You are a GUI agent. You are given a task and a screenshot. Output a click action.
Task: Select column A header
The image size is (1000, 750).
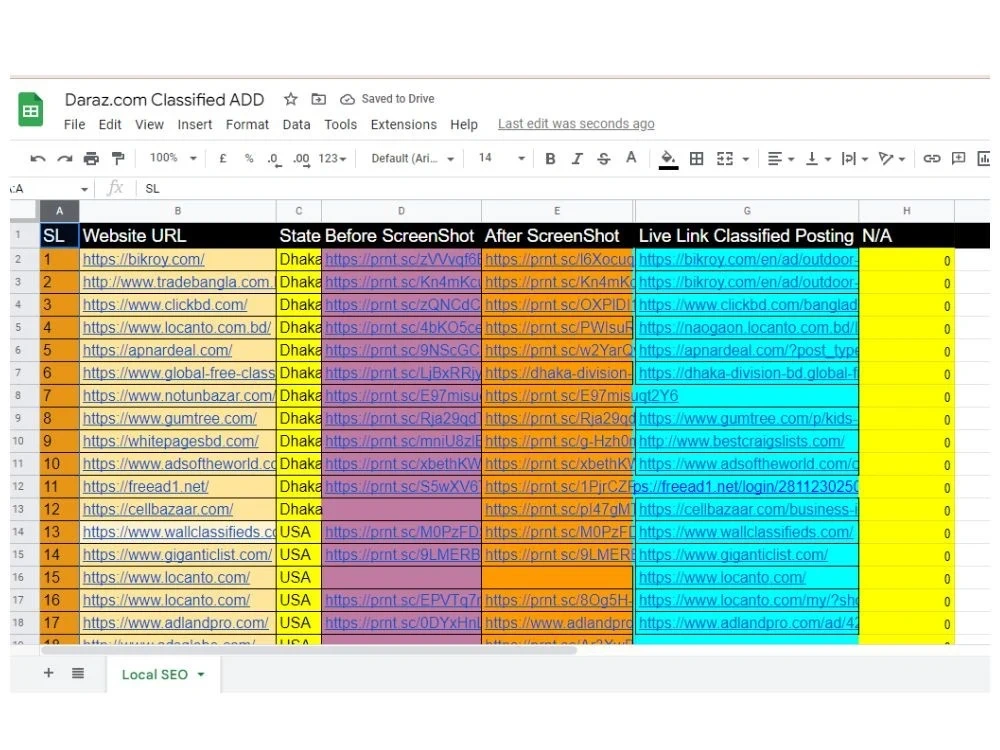[x=59, y=211]
